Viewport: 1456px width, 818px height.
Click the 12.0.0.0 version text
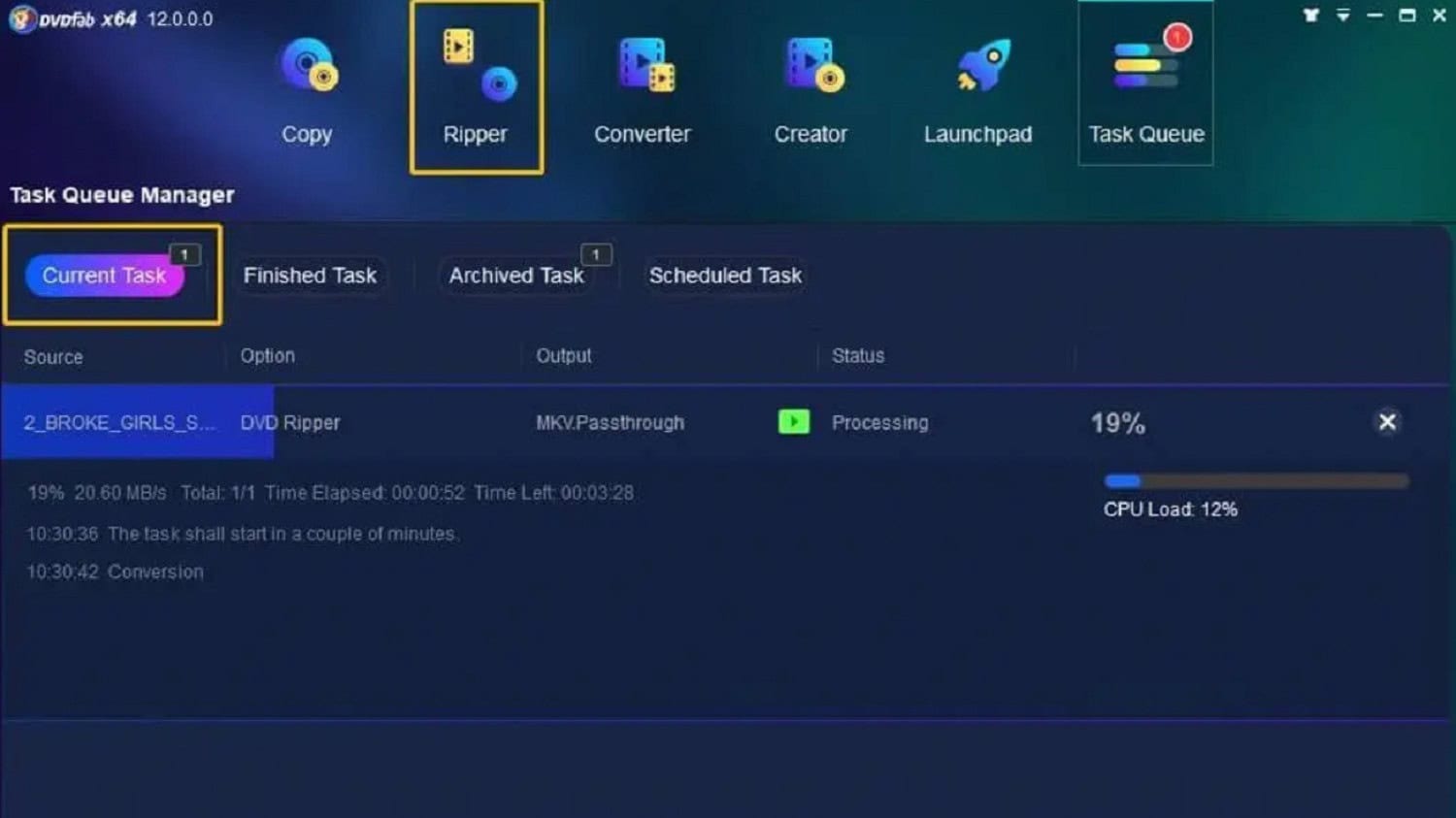(180, 19)
